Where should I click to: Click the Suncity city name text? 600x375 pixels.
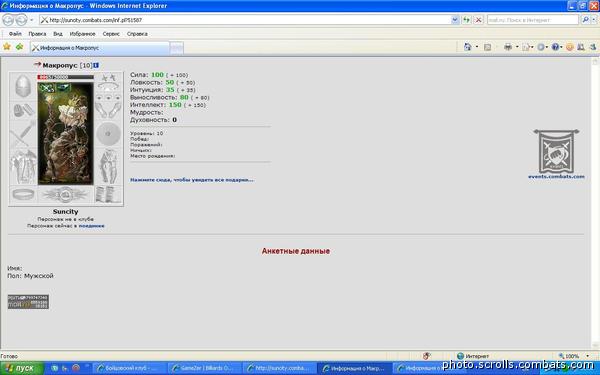tap(65, 212)
